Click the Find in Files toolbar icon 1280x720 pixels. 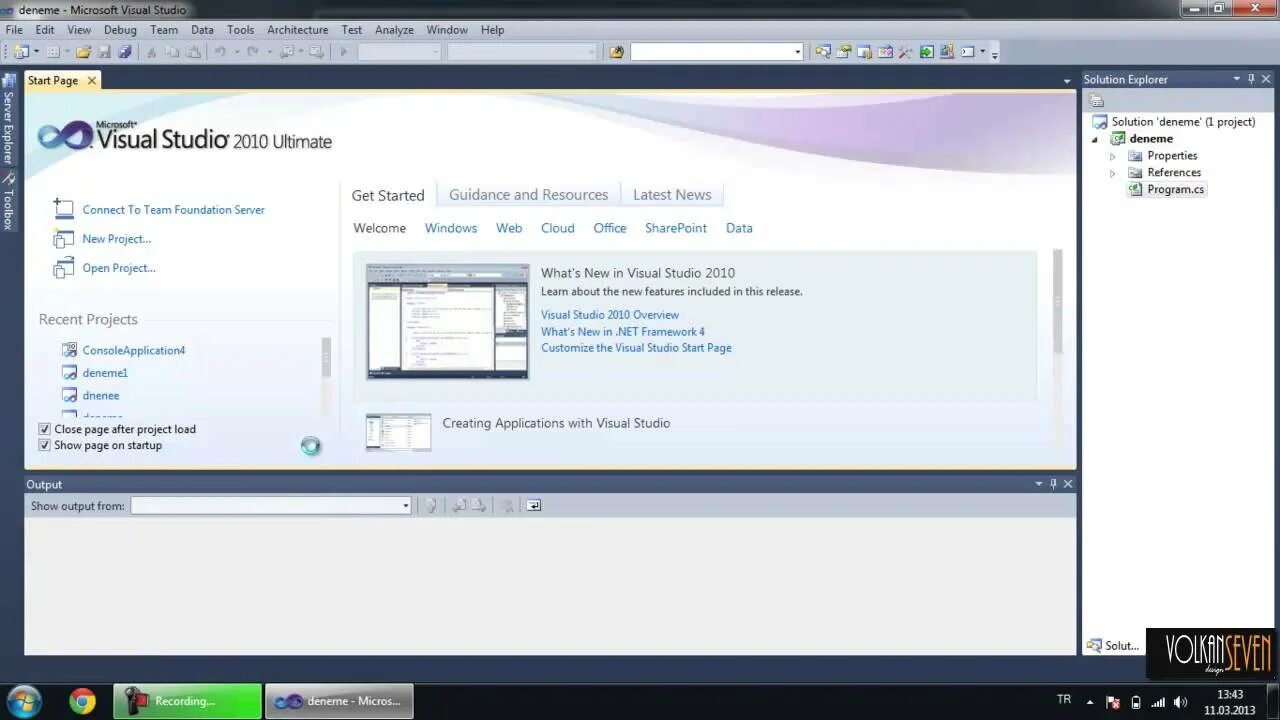[616, 52]
